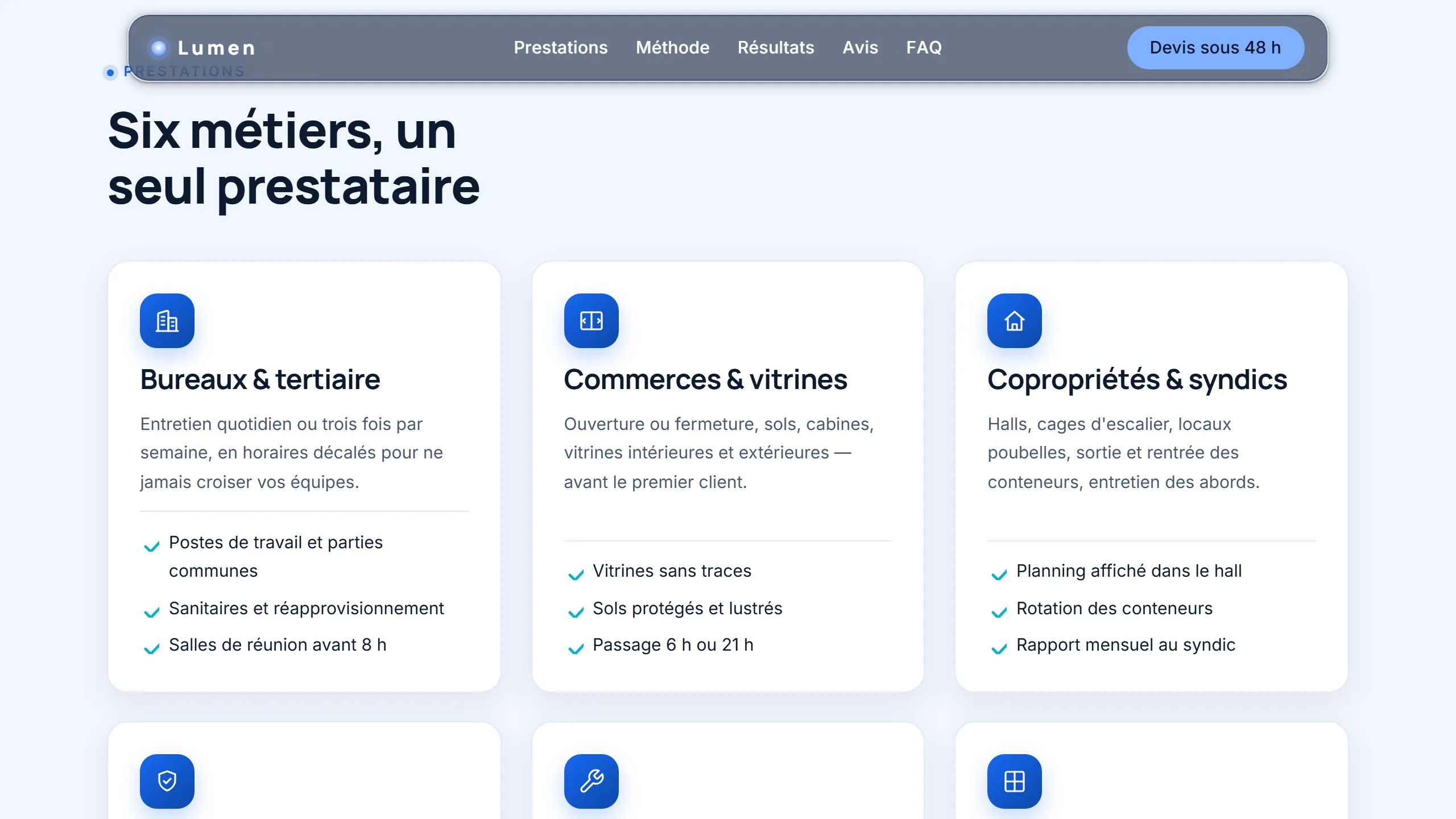Click the text Vitrines sans traces
1456x819 pixels.
coord(672,570)
